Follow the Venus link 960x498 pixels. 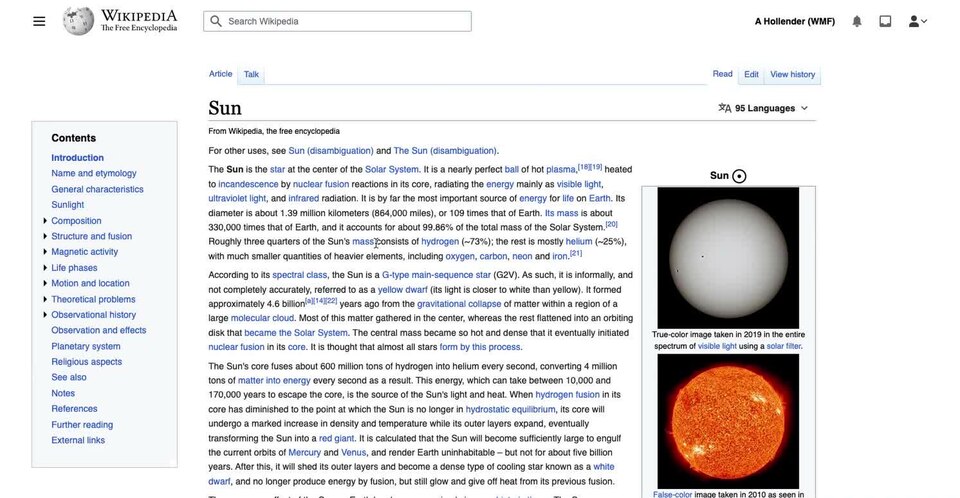353,453
